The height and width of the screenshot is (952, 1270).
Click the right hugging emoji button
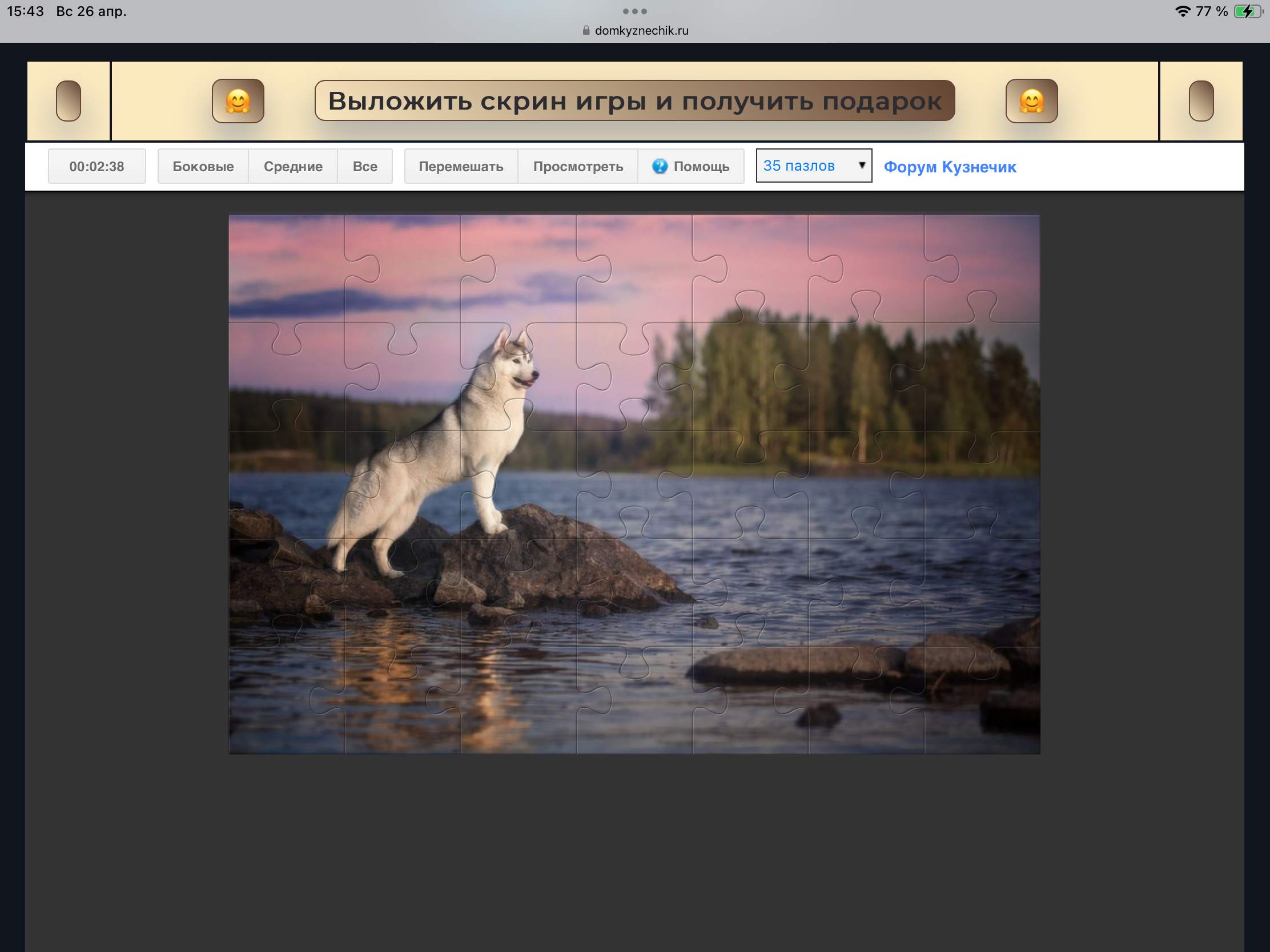(1031, 101)
